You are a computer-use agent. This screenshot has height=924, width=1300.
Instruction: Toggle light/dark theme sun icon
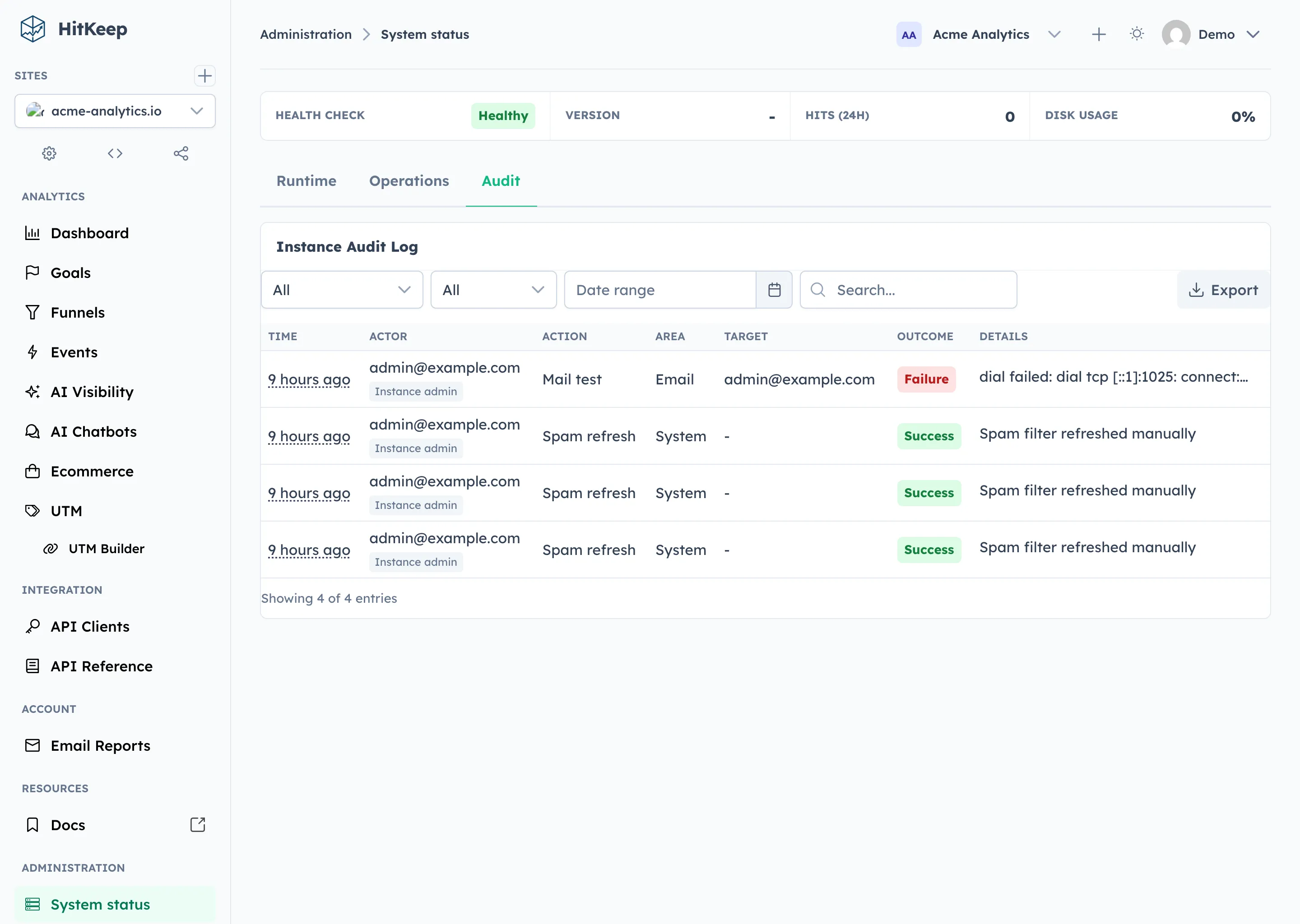pos(1137,34)
